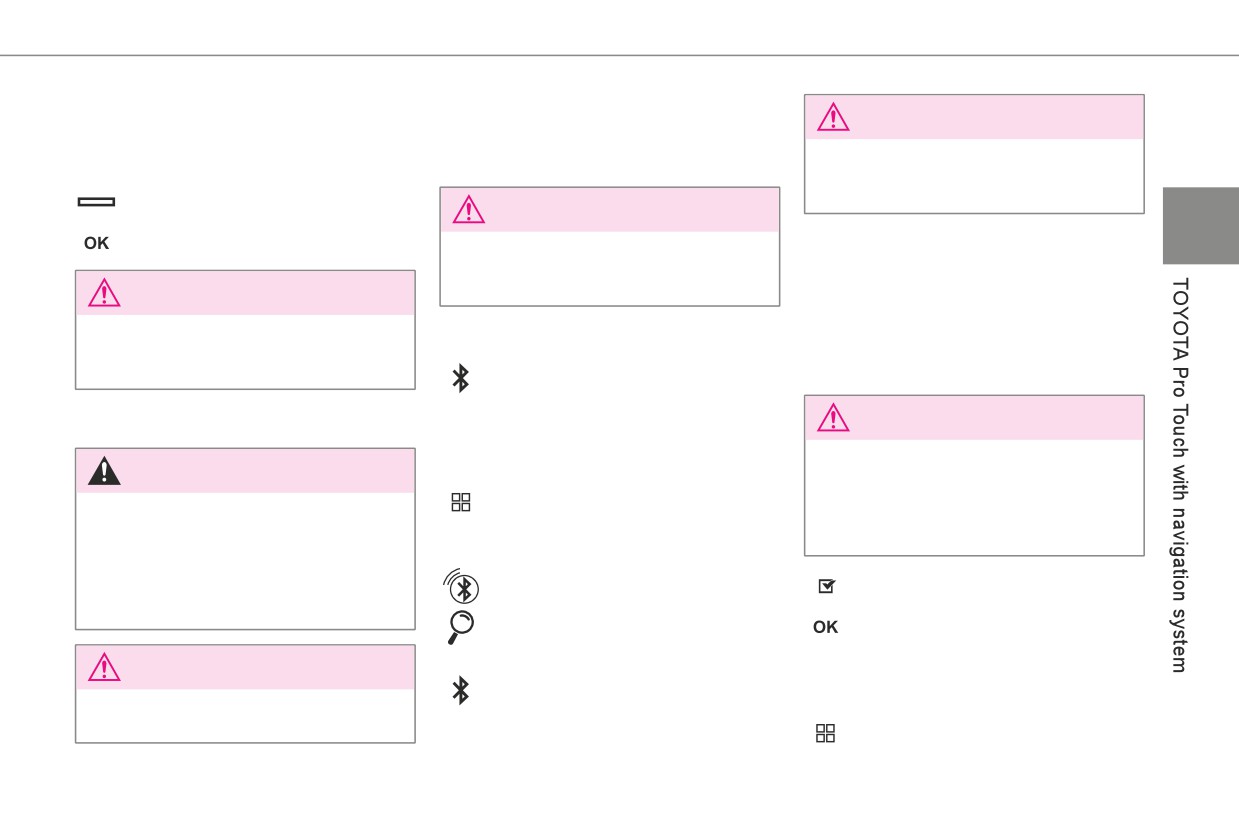Click the pink warning triangle above the black triangle
1239x825 pixels.
pyautogui.click(x=104, y=293)
